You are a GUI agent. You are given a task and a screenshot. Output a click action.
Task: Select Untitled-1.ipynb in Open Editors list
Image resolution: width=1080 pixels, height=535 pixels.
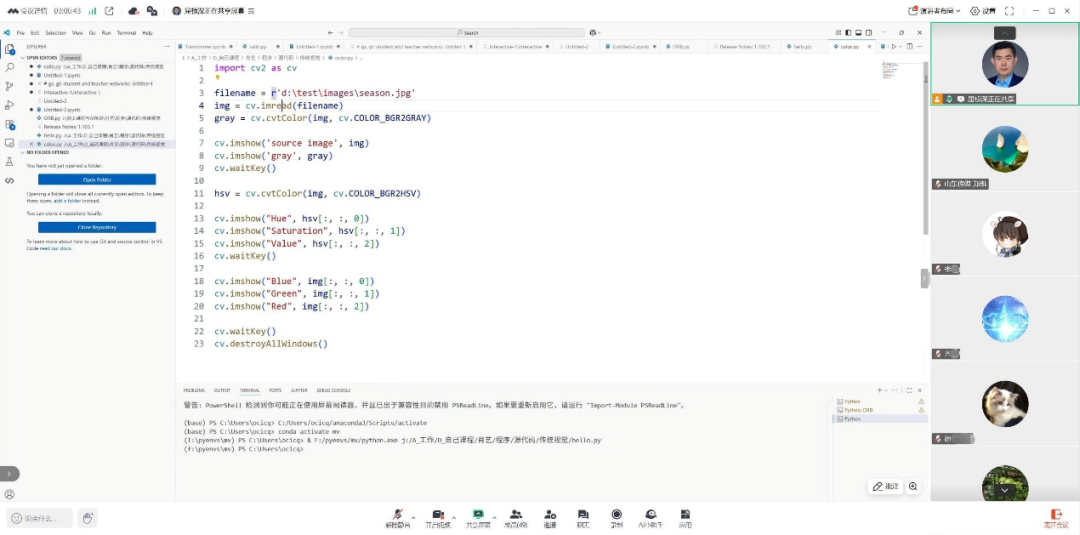tap(96, 75)
